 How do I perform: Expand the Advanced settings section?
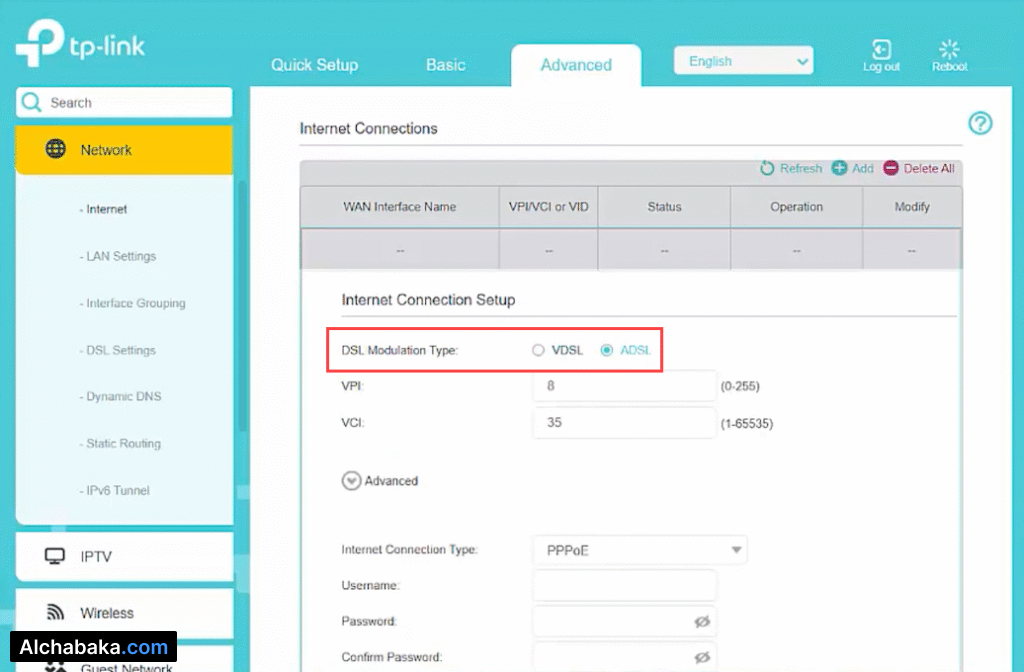351,481
